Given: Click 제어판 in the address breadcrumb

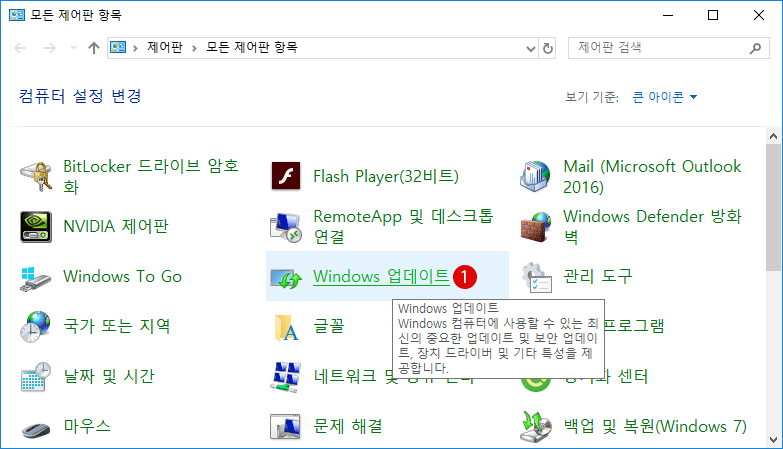Looking at the screenshot, I should click(165, 47).
